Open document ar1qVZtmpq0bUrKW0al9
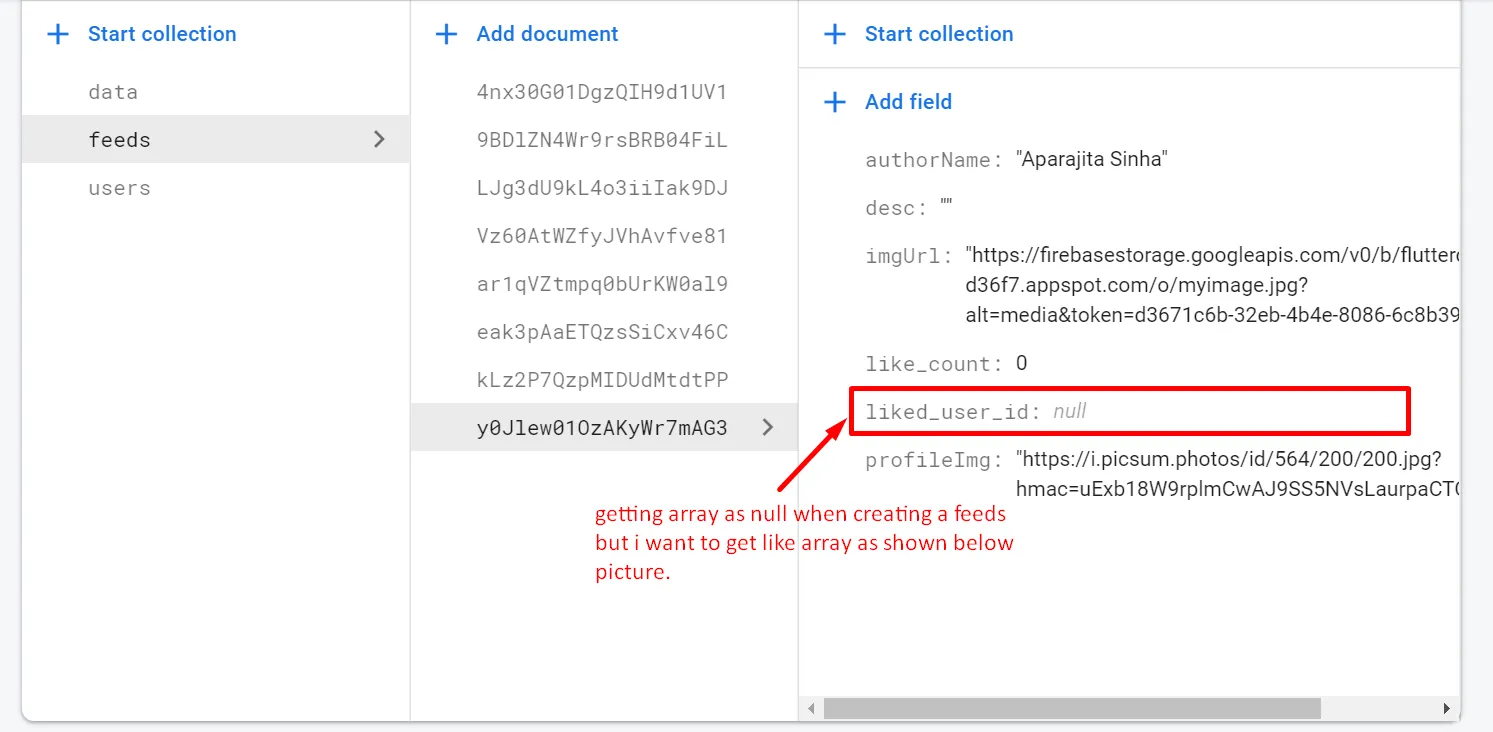The width and height of the screenshot is (1493, 732). 604,284
